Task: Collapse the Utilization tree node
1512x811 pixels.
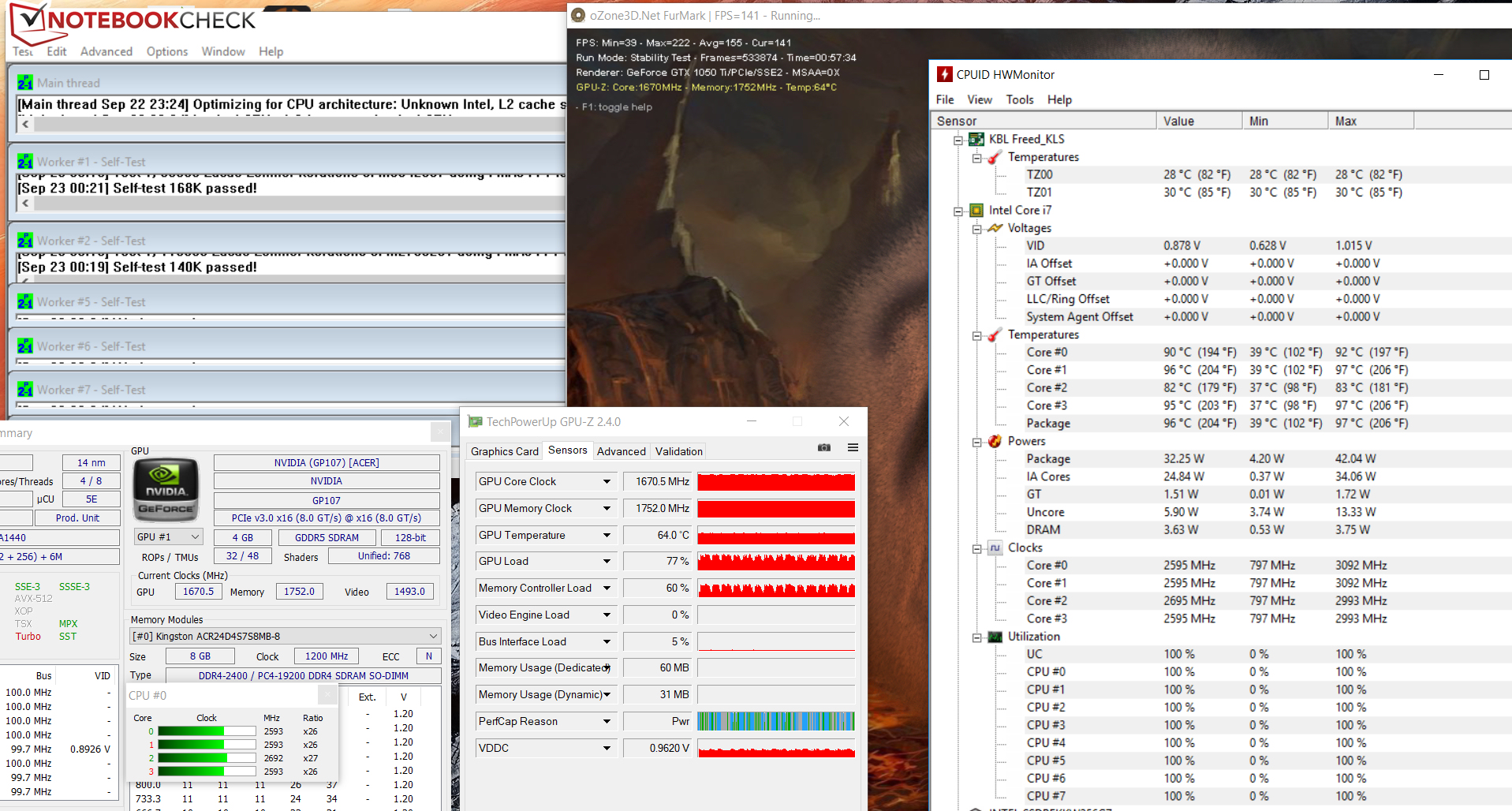Action: [x=976, y=637]
